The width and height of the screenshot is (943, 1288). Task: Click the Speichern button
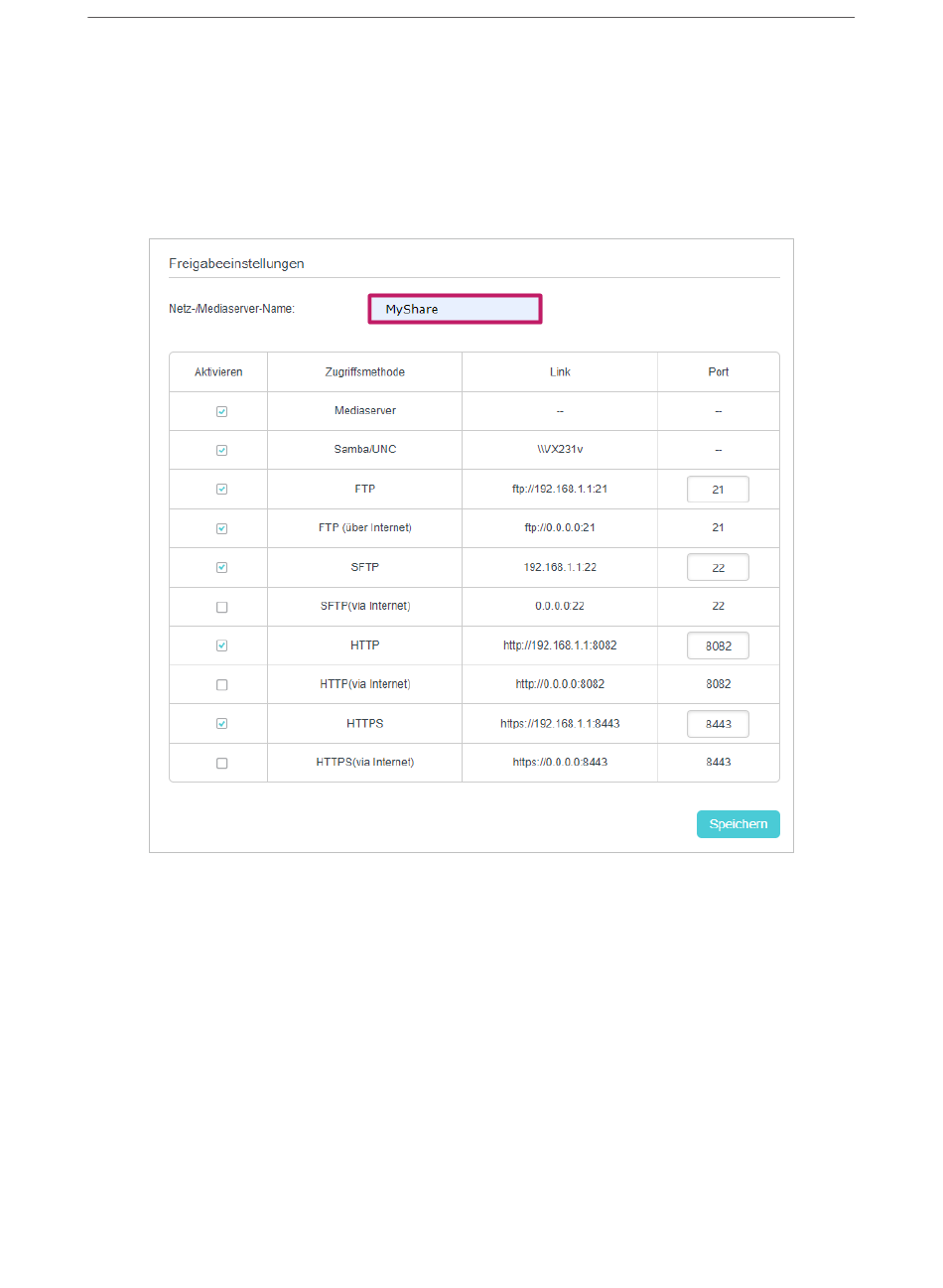pos(738,824)
